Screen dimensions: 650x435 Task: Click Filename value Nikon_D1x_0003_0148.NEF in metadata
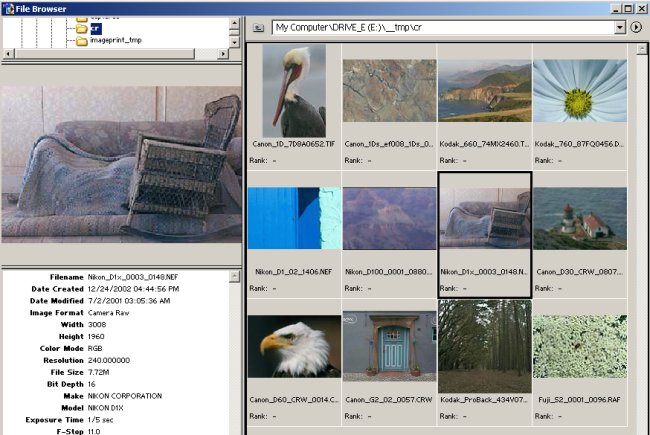(133, 277)
